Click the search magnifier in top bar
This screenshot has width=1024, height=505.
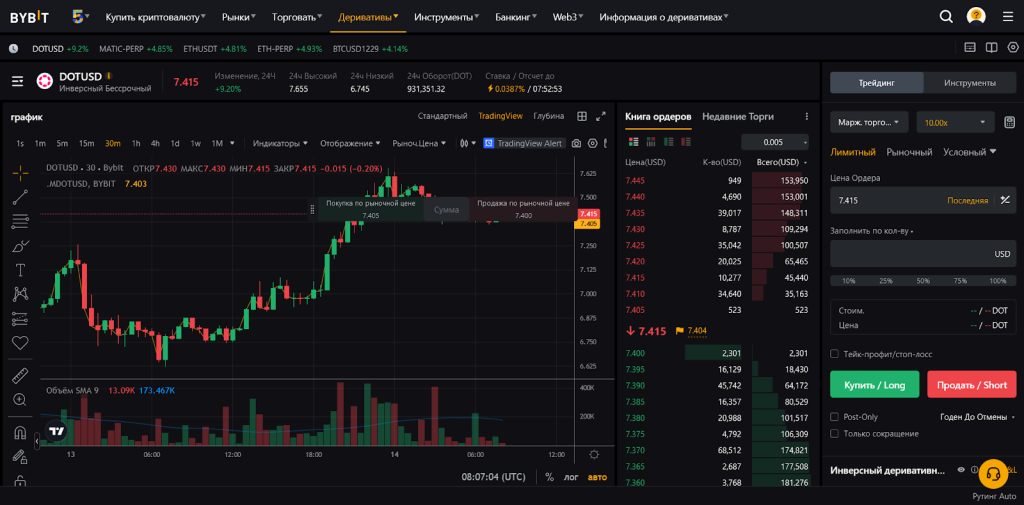coord(946,17)
